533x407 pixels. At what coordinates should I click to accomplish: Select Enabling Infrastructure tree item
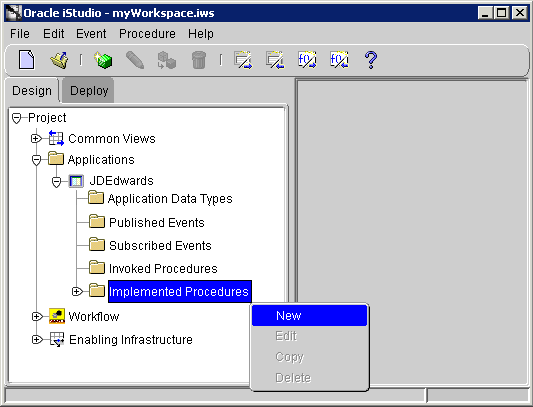[131, 339]
